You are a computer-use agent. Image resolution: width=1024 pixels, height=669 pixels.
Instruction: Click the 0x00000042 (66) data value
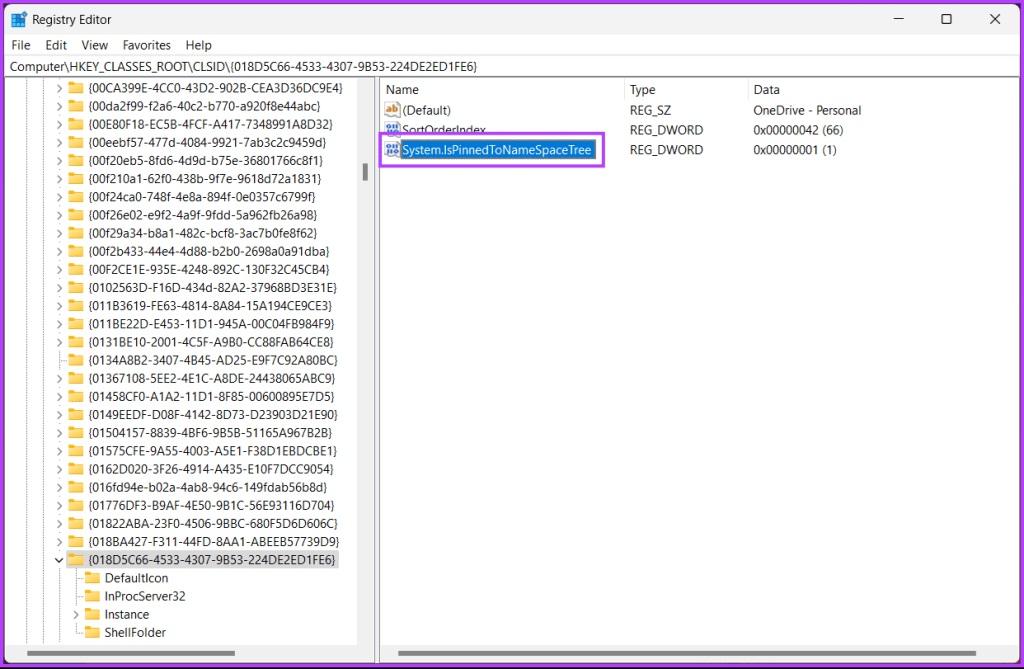pyautogui.click(x=798, y=129)
